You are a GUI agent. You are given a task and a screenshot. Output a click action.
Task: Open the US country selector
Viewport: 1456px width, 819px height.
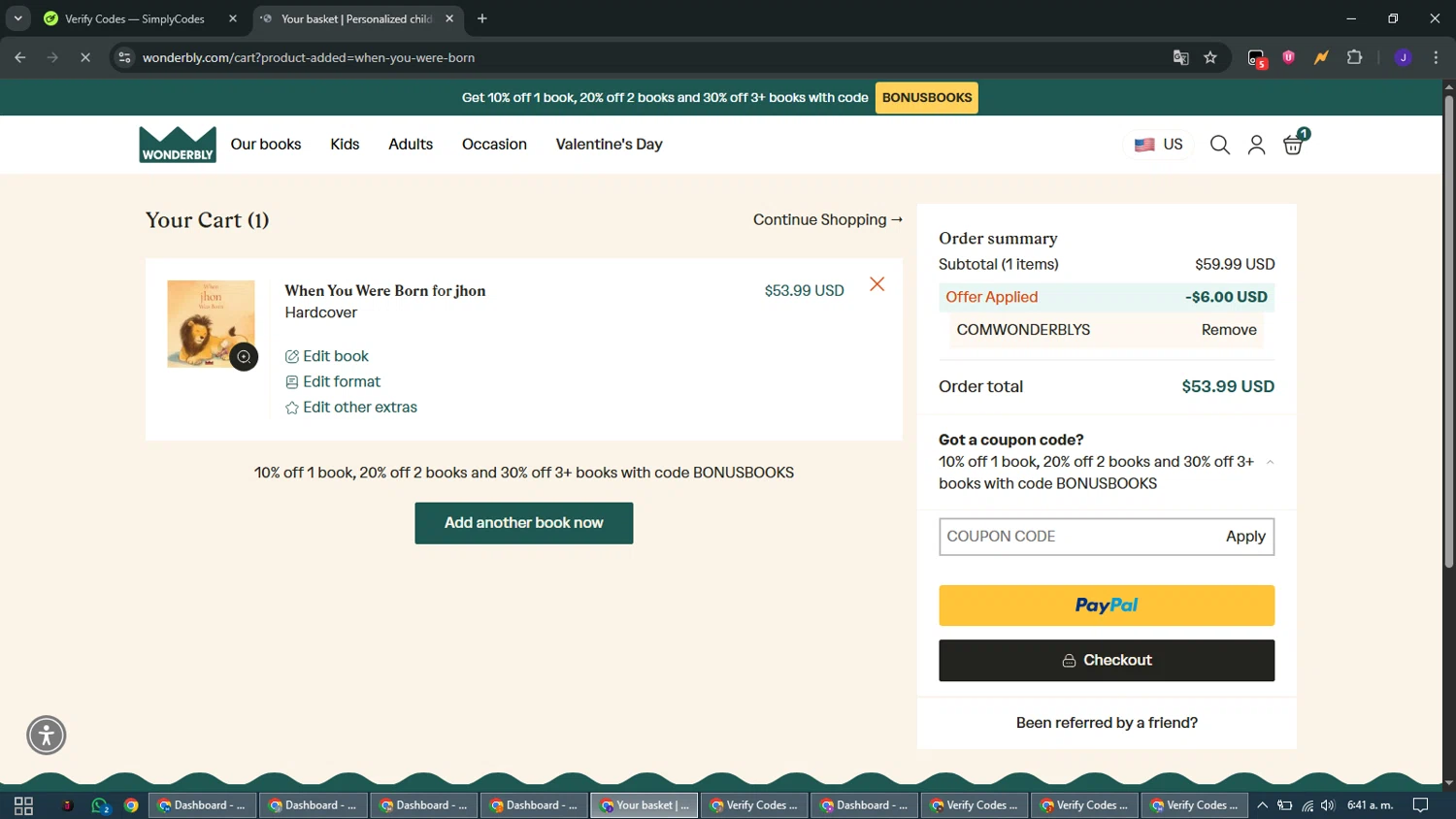[1159, 145]
